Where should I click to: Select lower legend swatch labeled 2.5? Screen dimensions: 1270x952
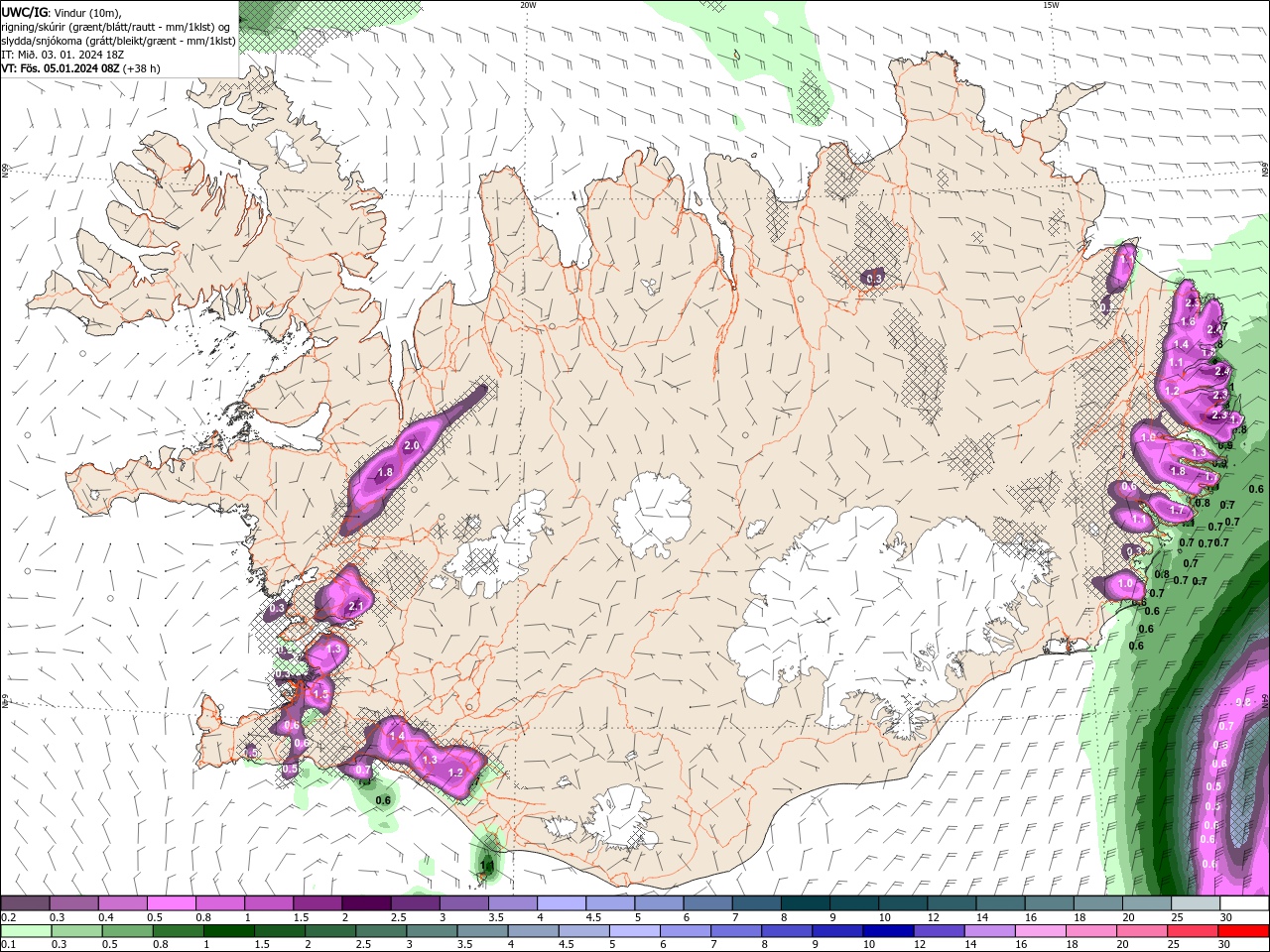(x=381, y=931)
